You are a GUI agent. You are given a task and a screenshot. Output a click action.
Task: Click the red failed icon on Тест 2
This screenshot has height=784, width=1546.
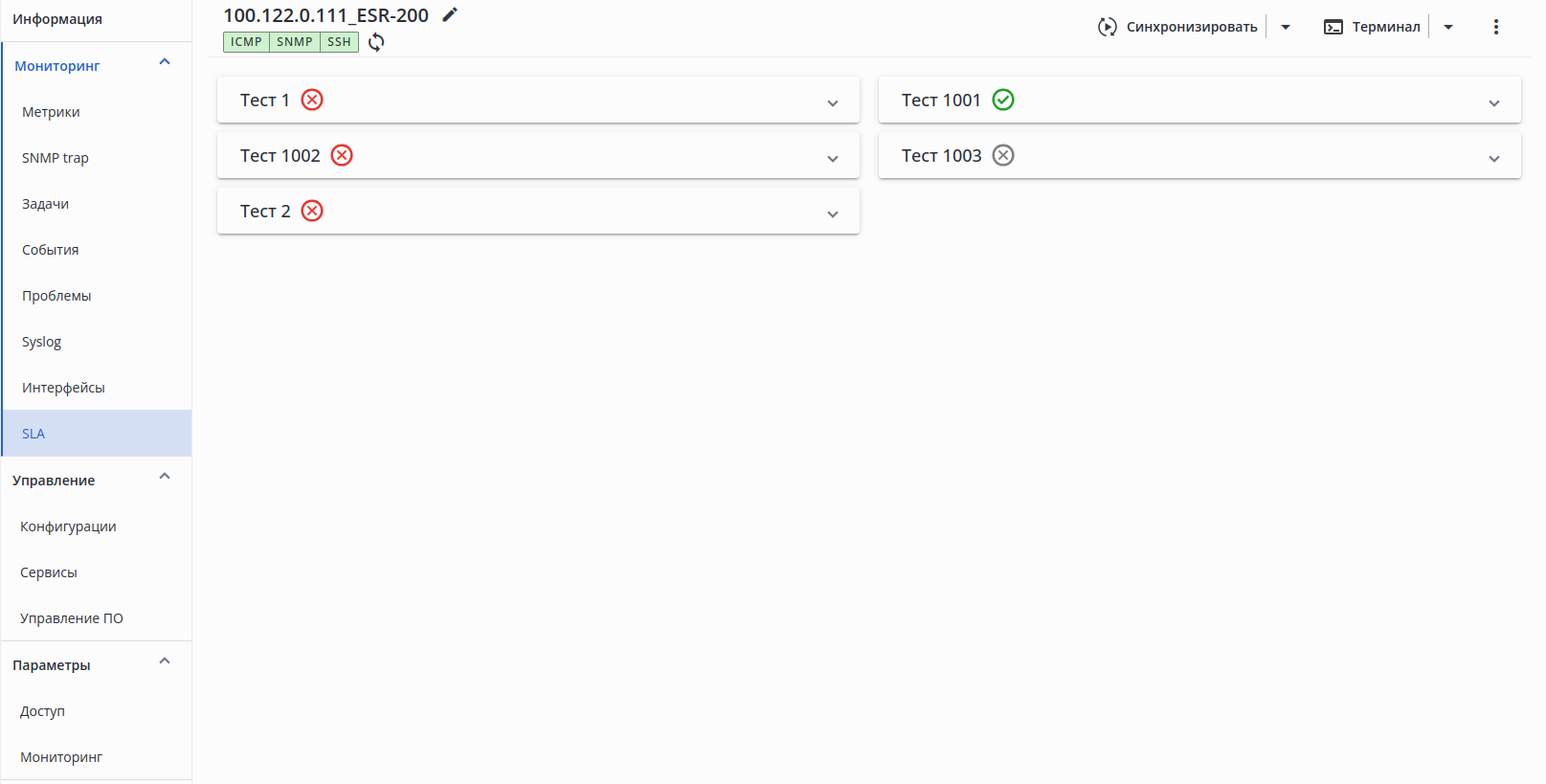312,211
